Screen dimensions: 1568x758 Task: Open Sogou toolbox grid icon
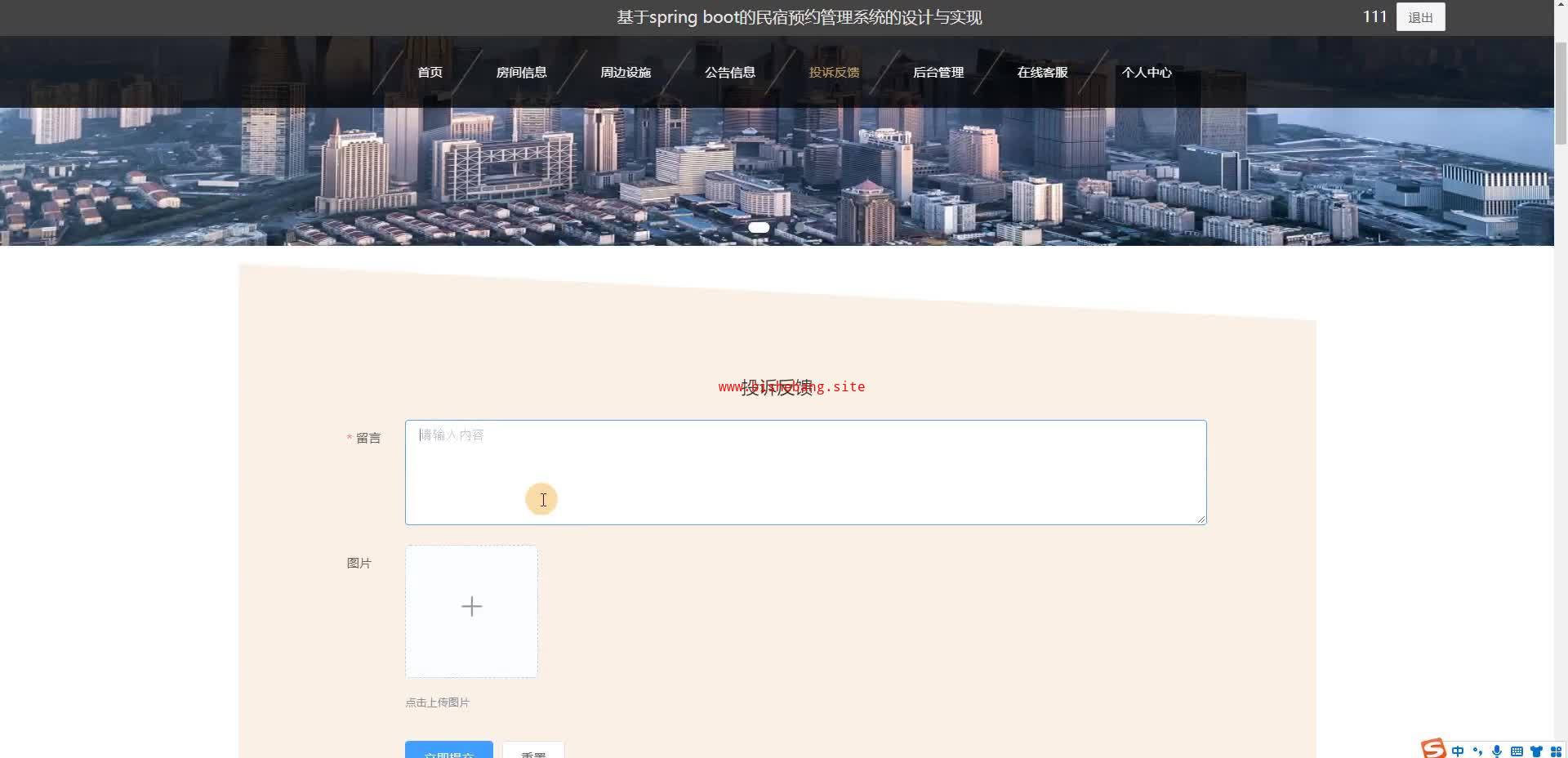(x=1556, y=751)
